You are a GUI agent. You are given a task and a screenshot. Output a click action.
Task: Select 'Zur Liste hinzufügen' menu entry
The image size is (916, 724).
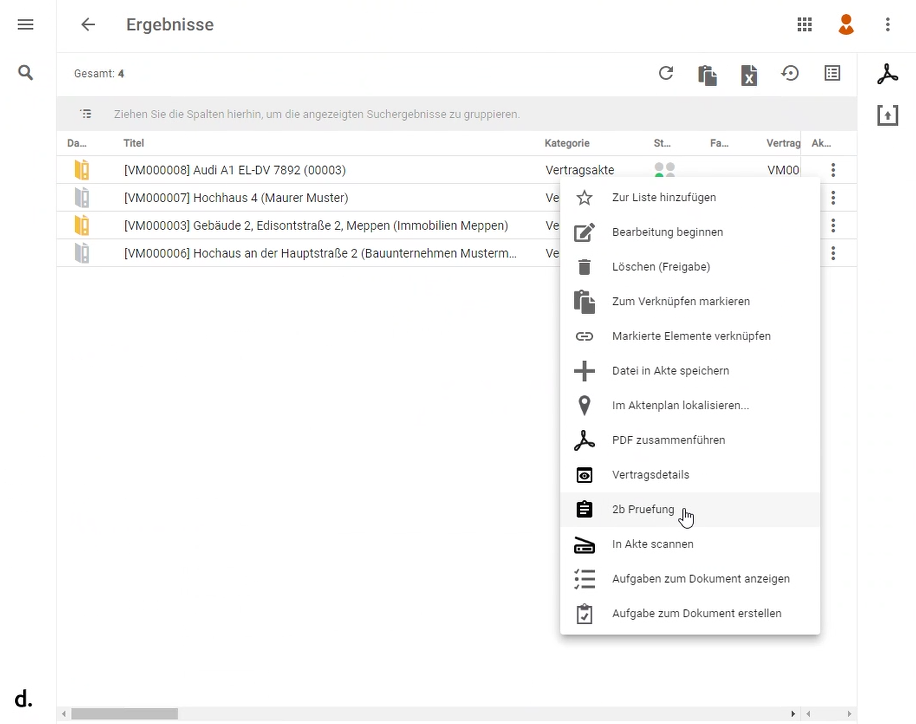(663, 198)
